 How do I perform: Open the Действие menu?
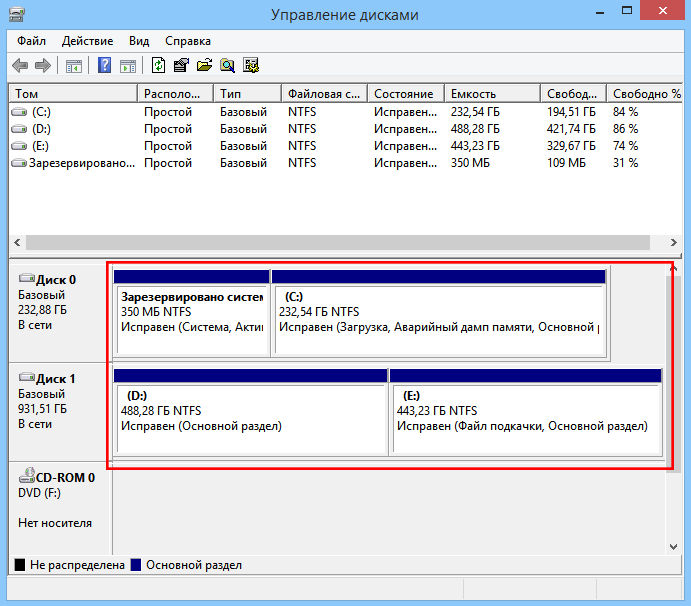click(87, 41)
